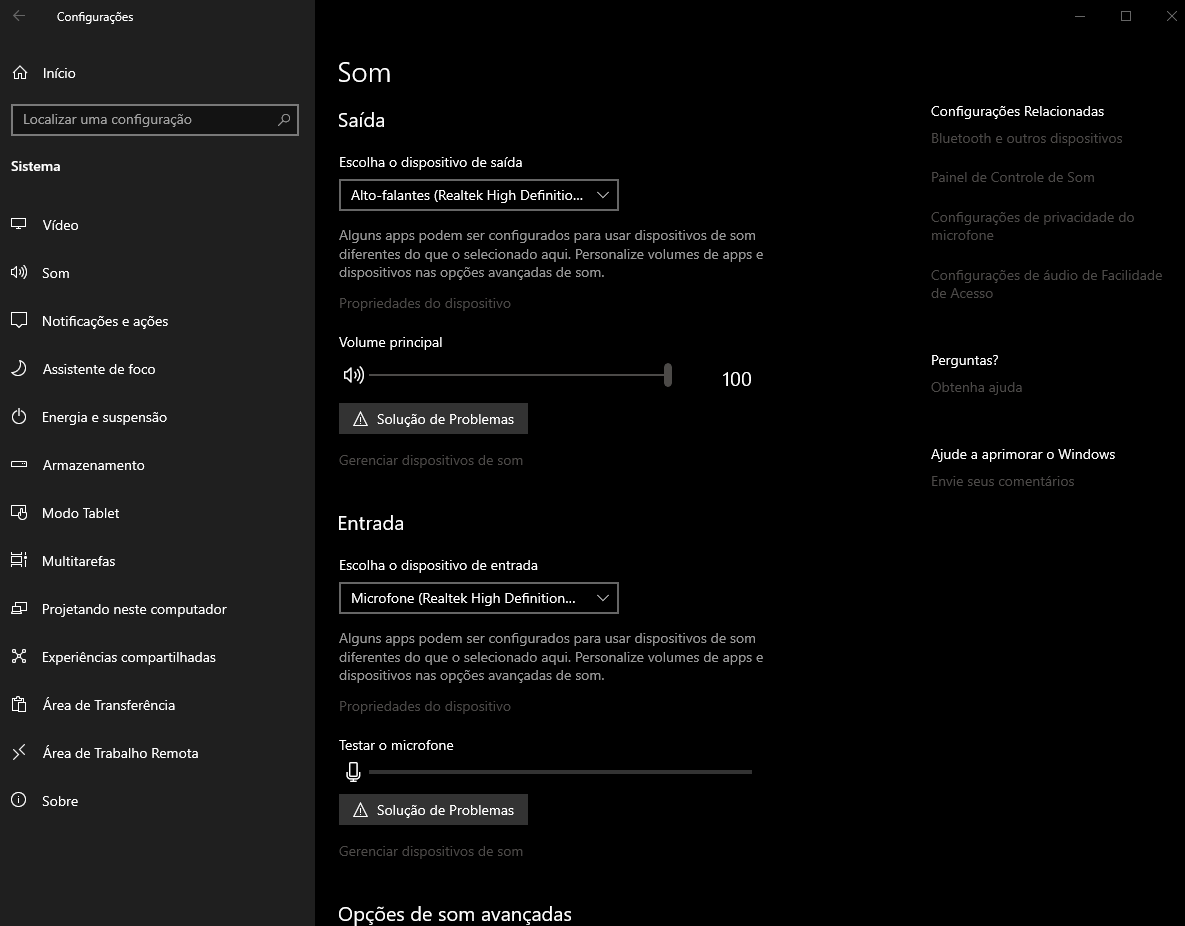Select Notificações e ações in sidebar
Image resolution: width=1185 pixels, height=926 pixels.
pos(157,321)
